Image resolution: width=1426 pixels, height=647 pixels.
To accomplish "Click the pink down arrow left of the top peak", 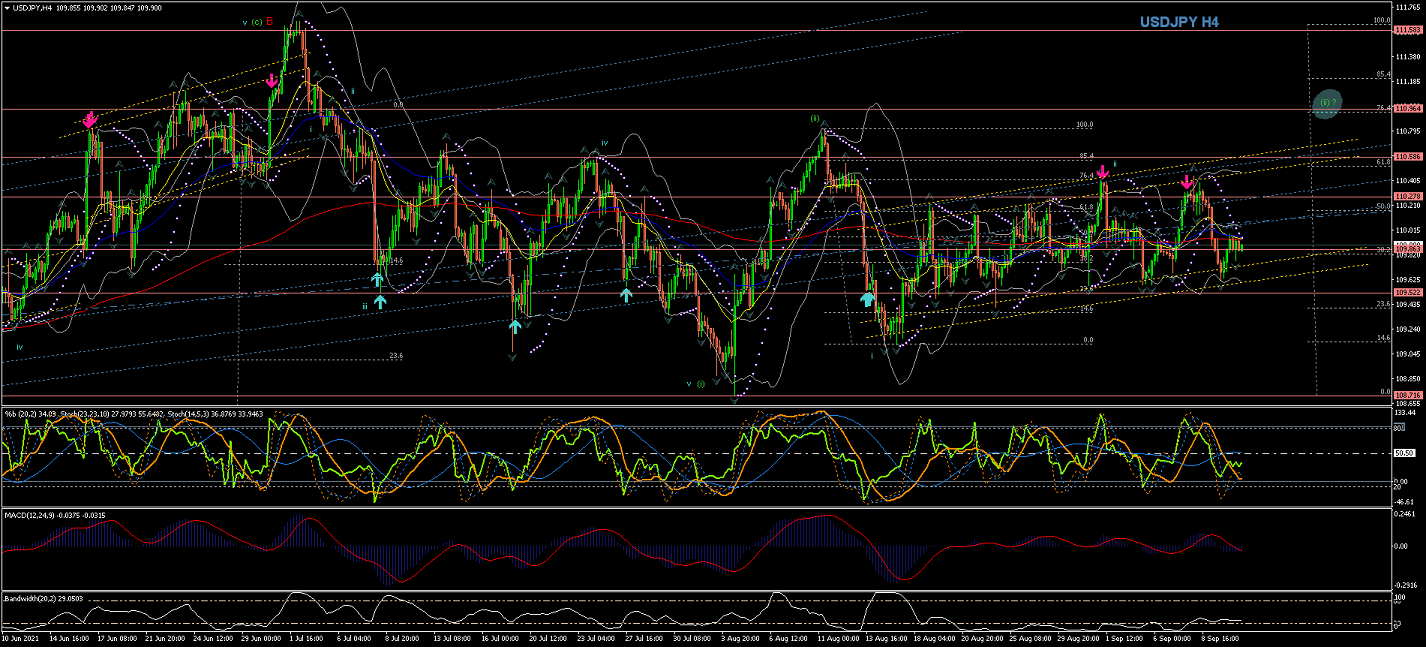I will click(x=272, y=80).
